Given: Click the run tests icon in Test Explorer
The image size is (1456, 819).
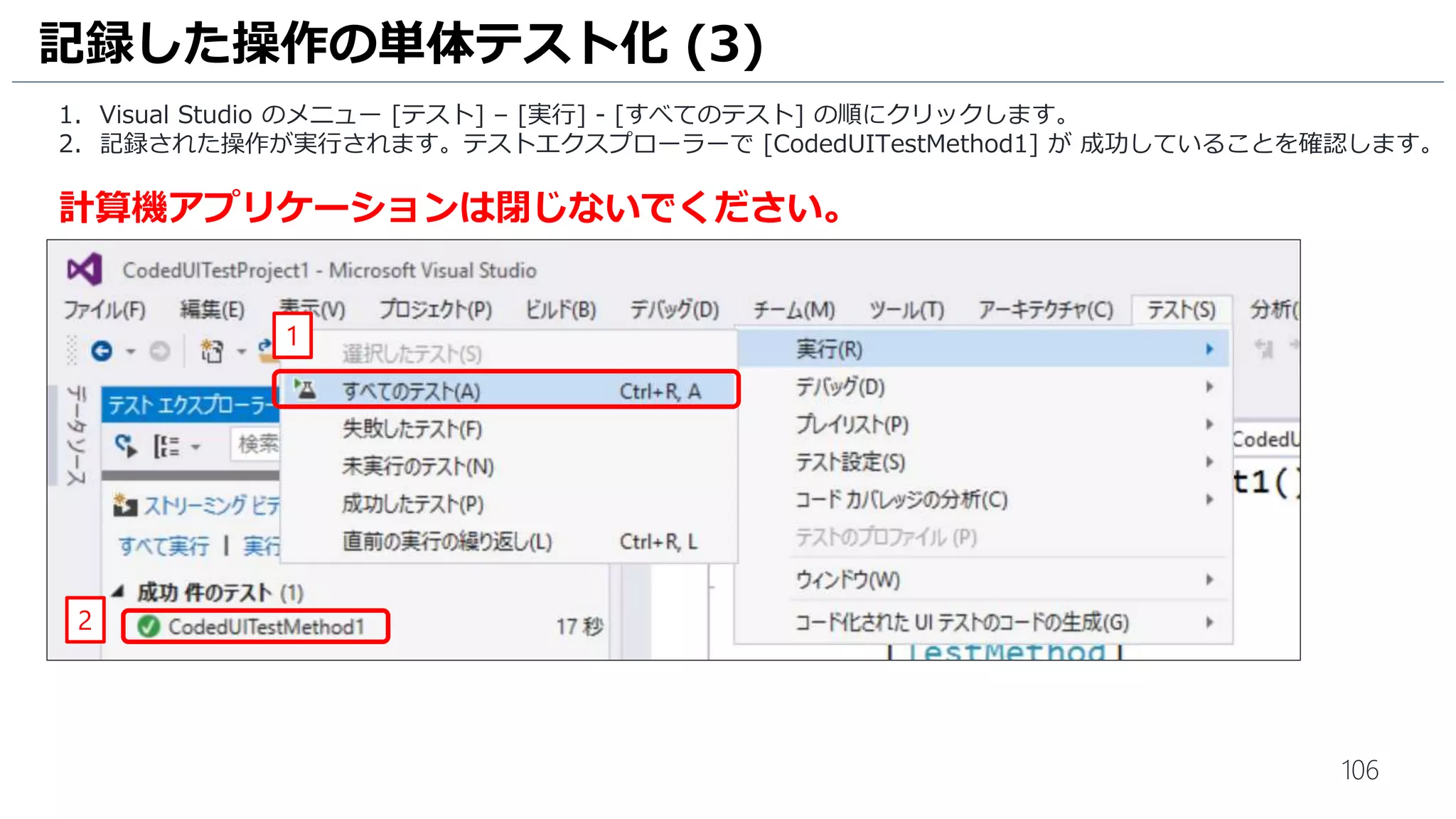Looking at the screenshot, I should tap(126, 446).
